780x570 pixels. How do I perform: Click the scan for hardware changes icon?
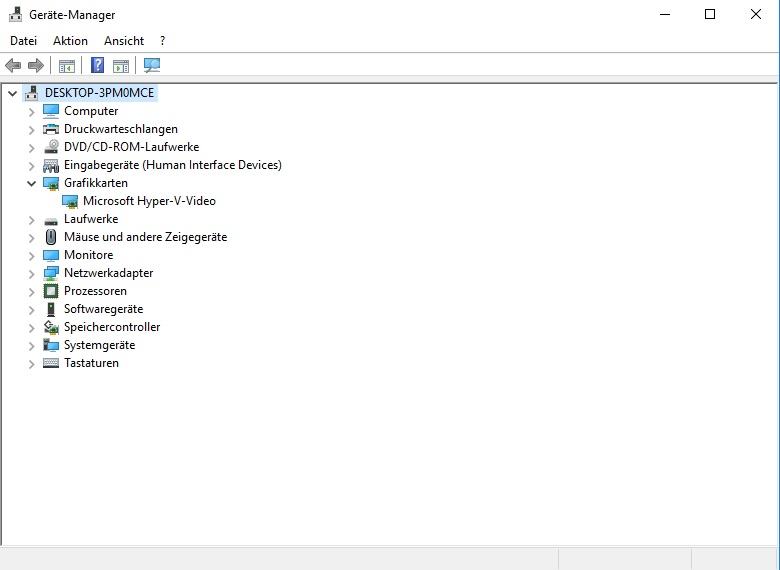152,65
